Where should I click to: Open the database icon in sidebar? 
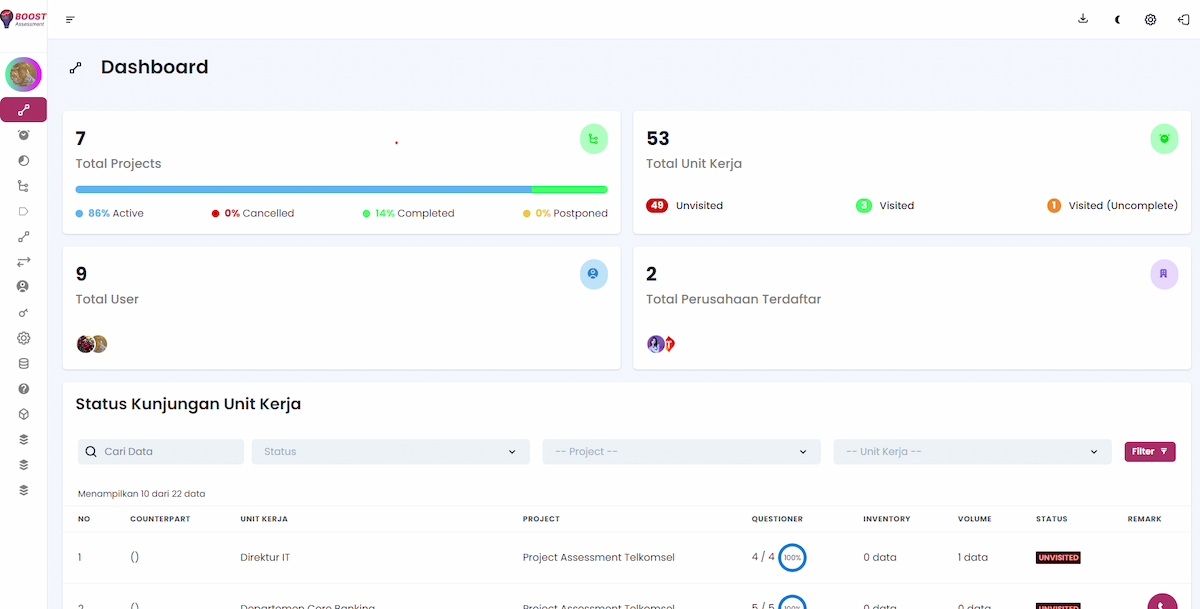[24, 364]
